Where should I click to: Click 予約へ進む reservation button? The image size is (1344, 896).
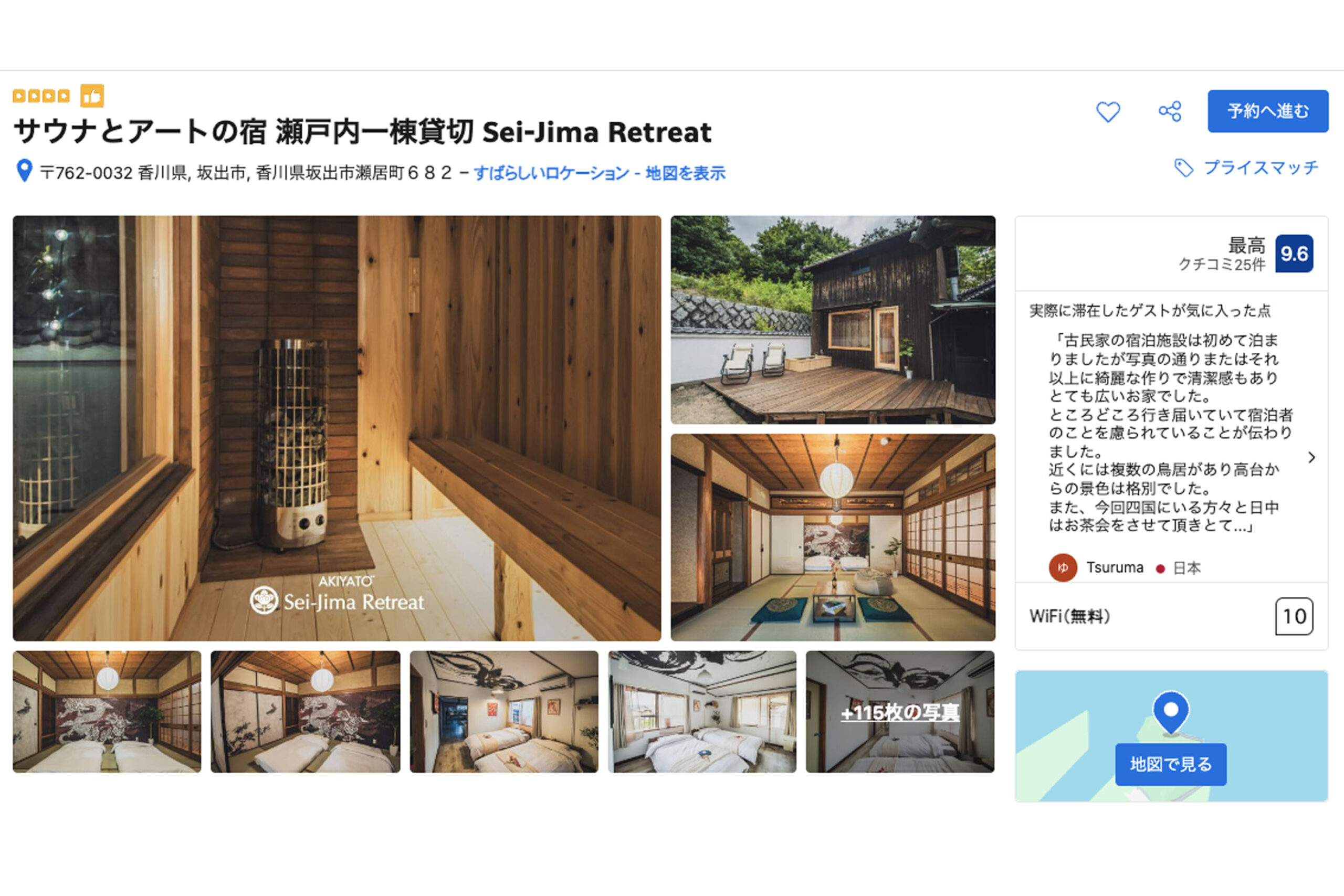click(1267, 111)
